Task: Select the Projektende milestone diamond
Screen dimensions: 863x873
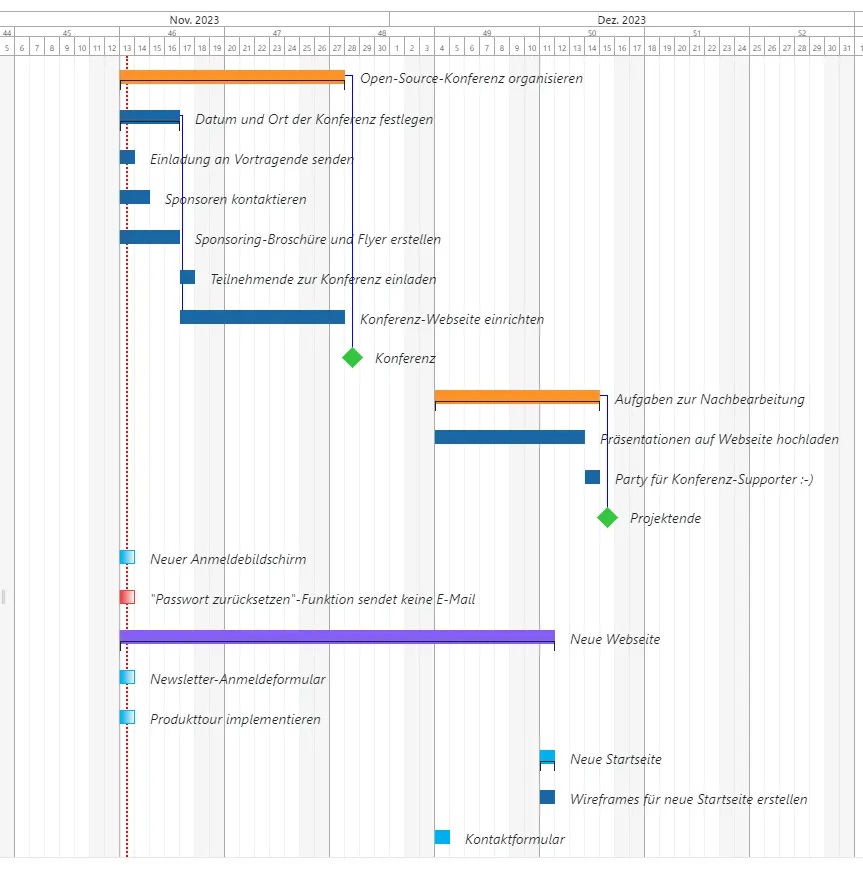Action: tap(606, 518)
